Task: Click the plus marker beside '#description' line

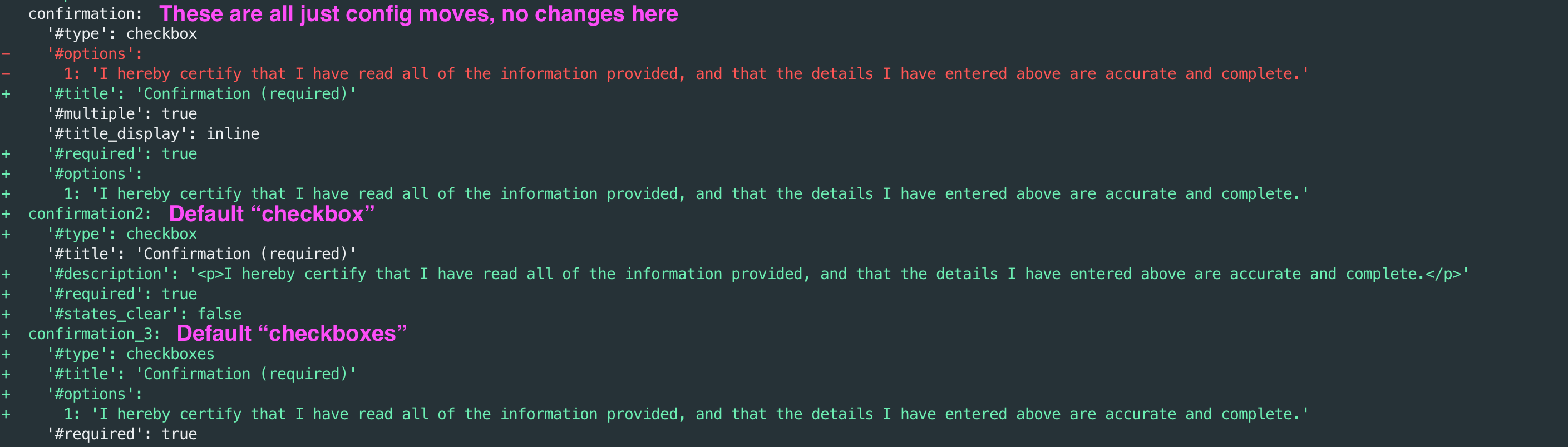Action: point(6,274)
